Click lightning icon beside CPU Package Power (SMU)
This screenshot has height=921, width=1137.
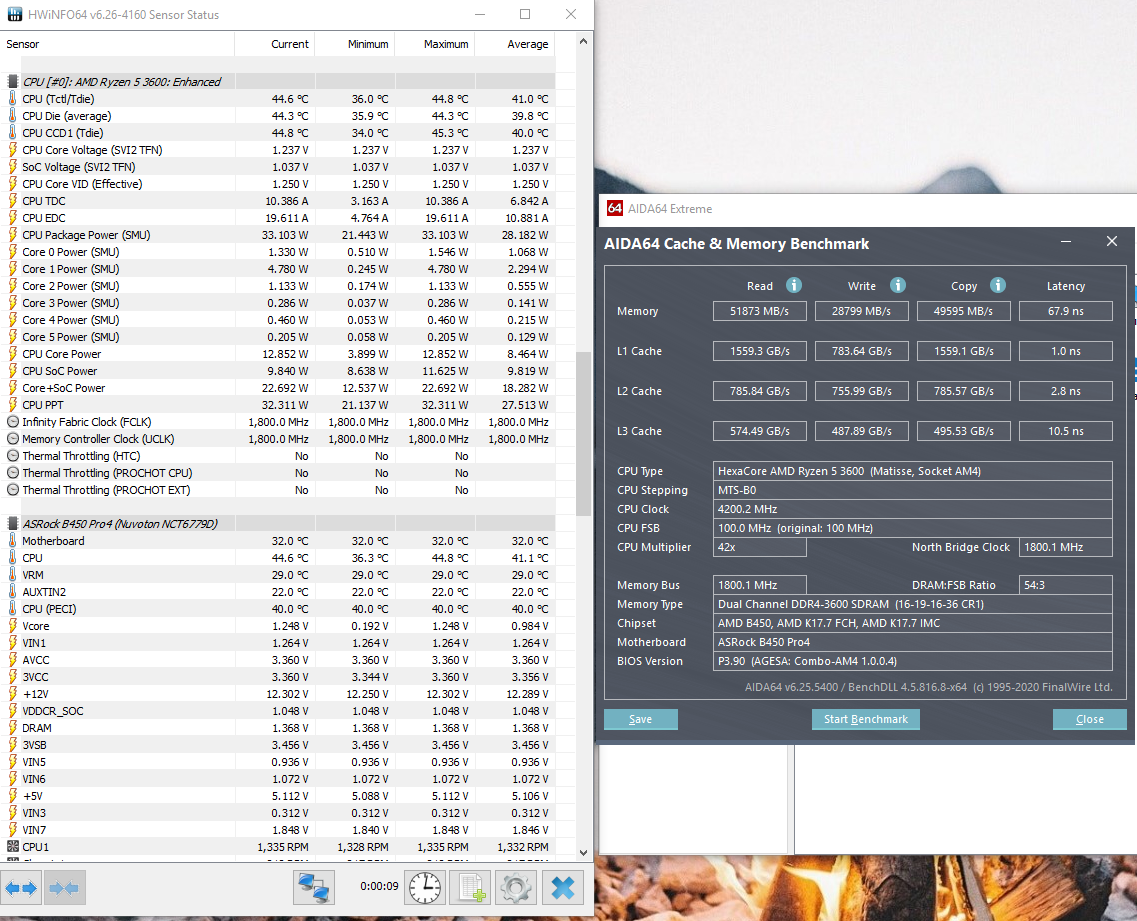(12, 234)
